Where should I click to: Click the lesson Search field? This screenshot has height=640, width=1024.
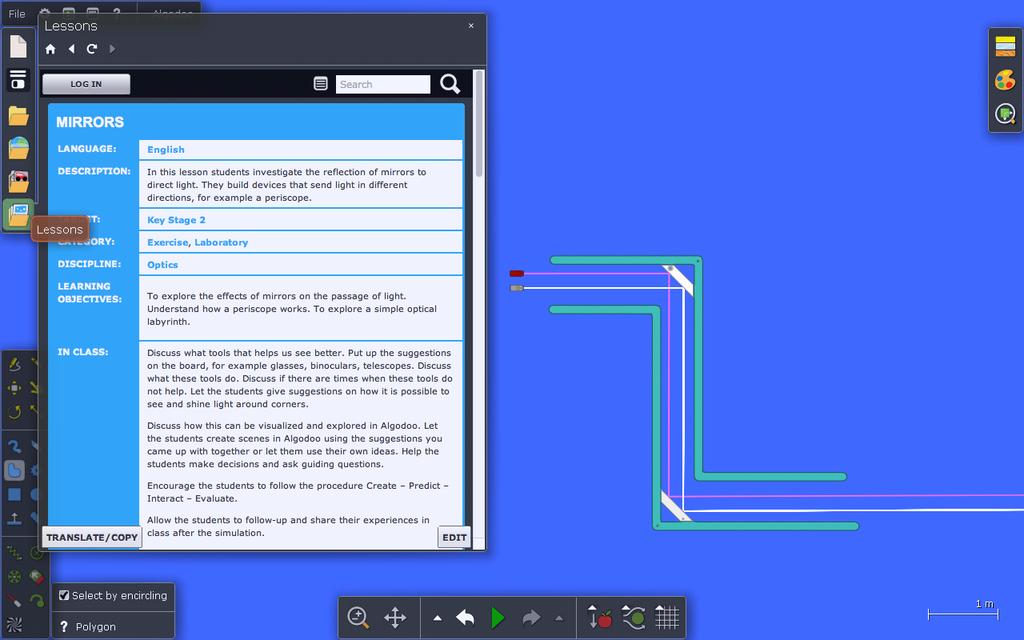pos(383,84)
